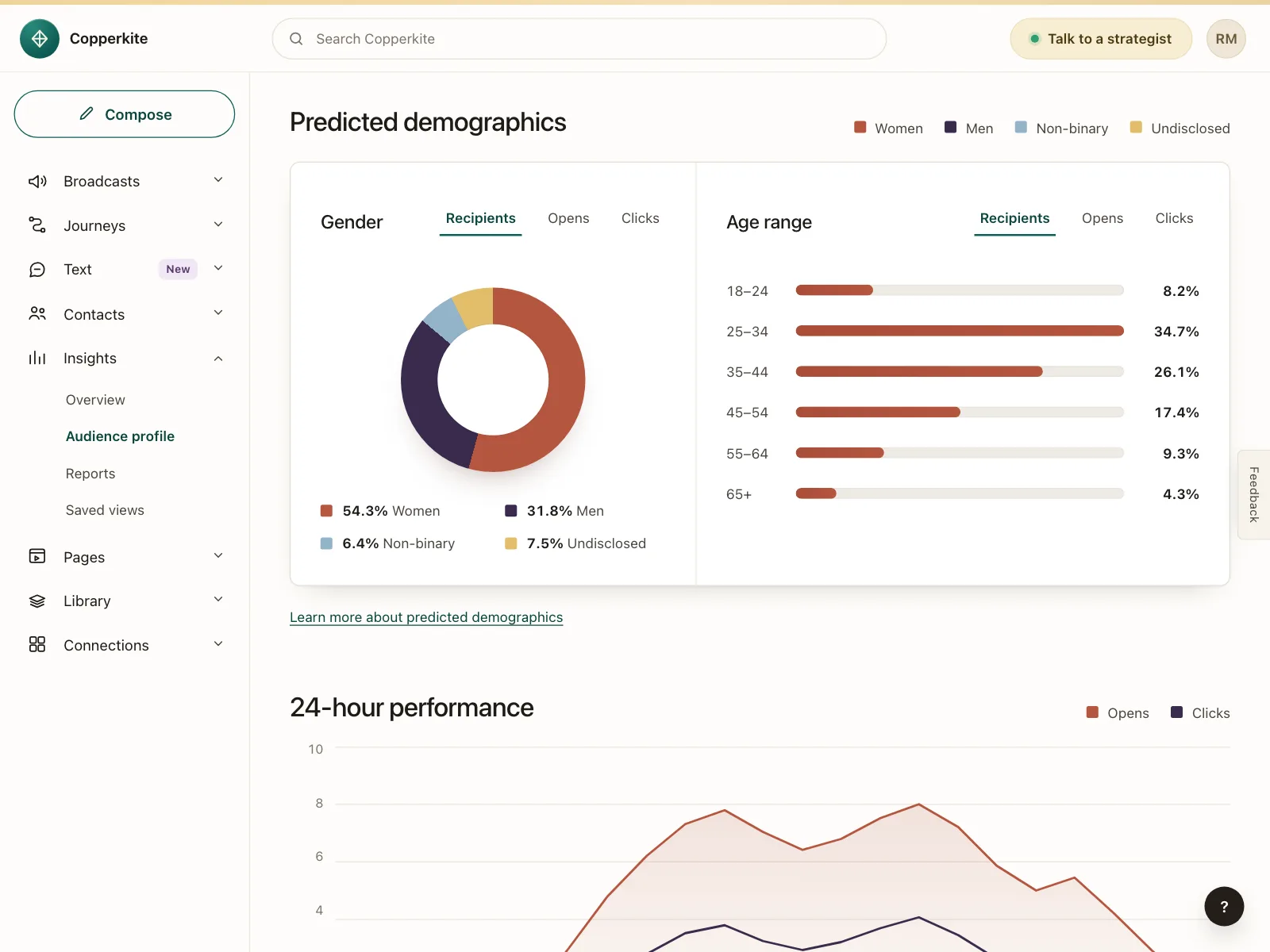Click the Journeys route icon

click(37, 225)
